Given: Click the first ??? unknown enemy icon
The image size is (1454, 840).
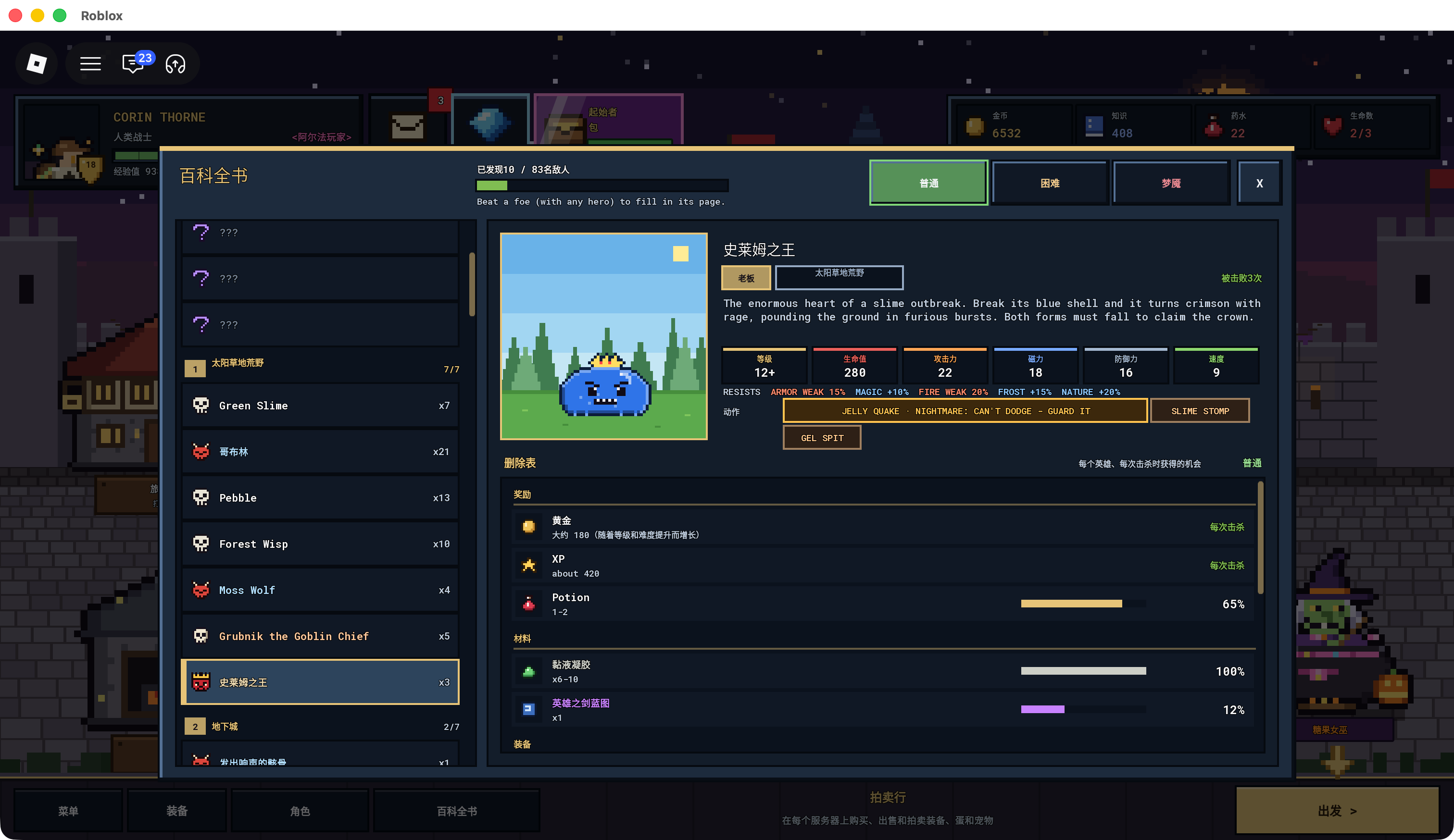Looking at the screenshot, I should point(201,232).
